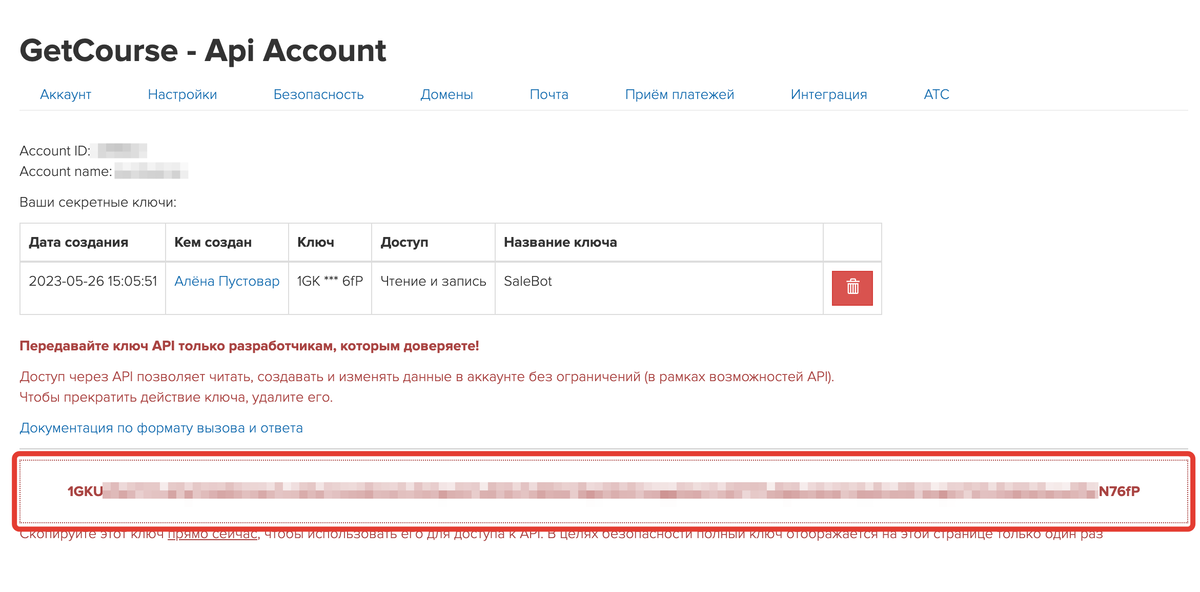Select the Почта tab
The image size is (1200, 592).
[548, 93]
